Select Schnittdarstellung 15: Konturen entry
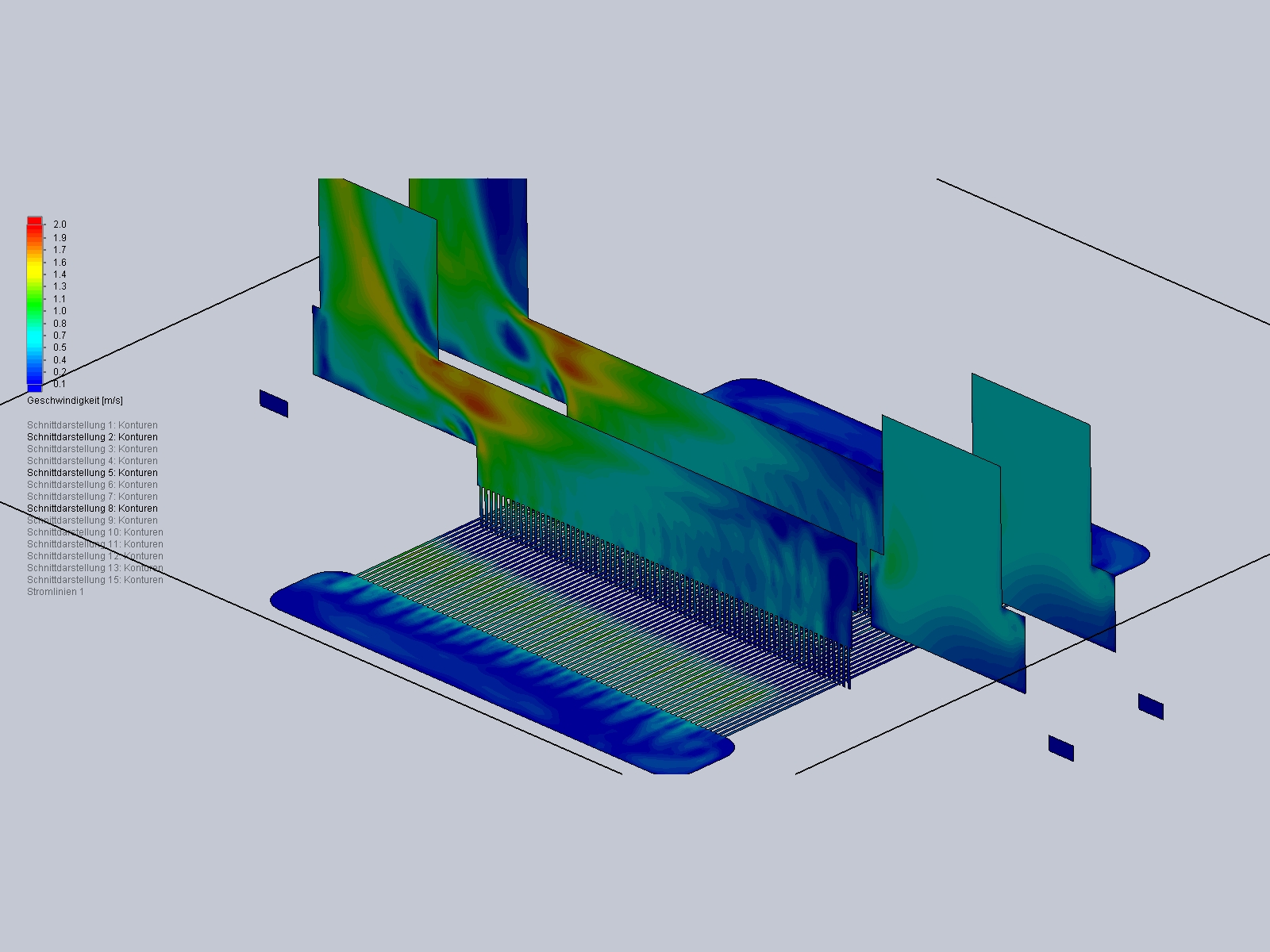The image size is (1270, 952). (95, 580)
